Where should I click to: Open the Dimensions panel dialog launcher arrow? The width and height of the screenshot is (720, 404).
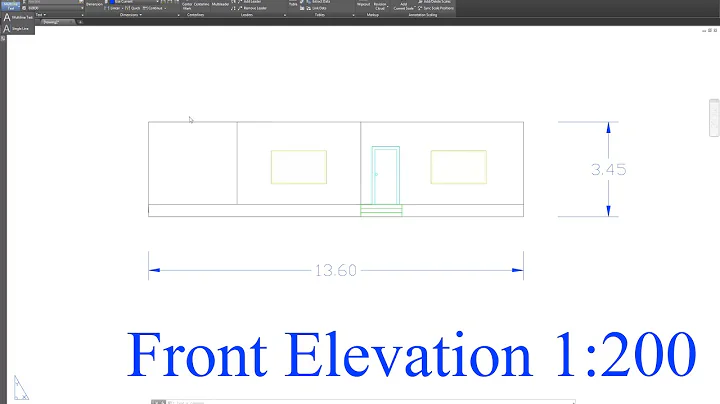click(179, 15)
